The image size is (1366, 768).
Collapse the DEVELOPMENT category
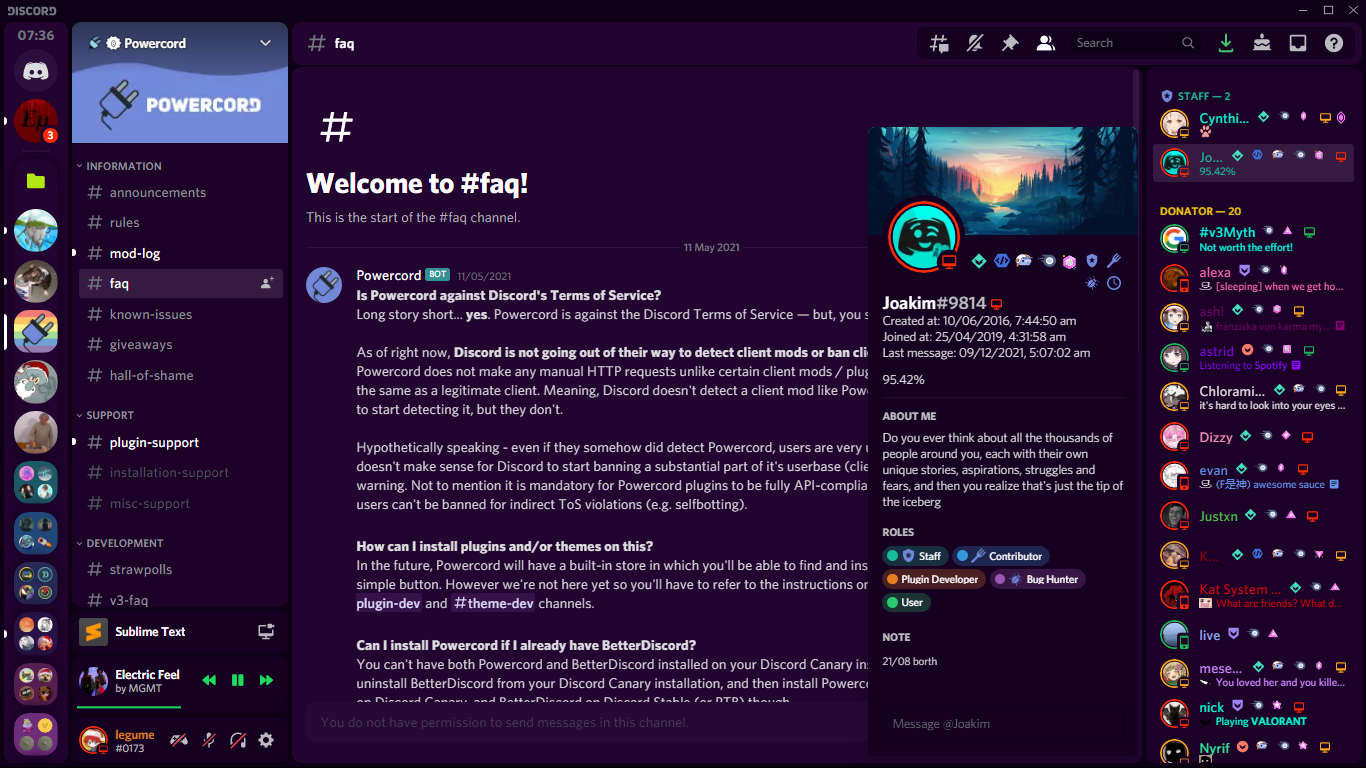pos(119,543)
